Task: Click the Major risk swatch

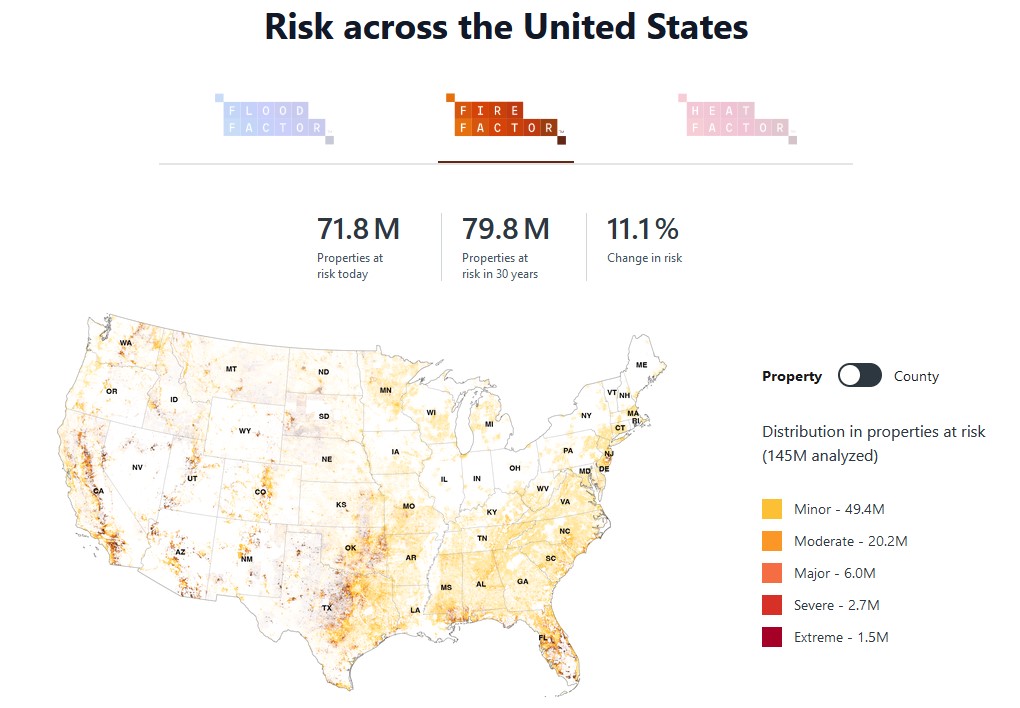Action: coord(772,573)
